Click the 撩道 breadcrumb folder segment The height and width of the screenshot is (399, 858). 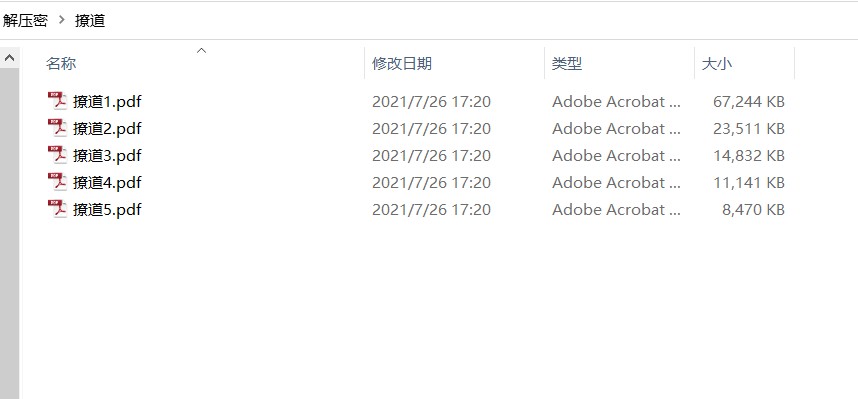(x=90, y=21)
